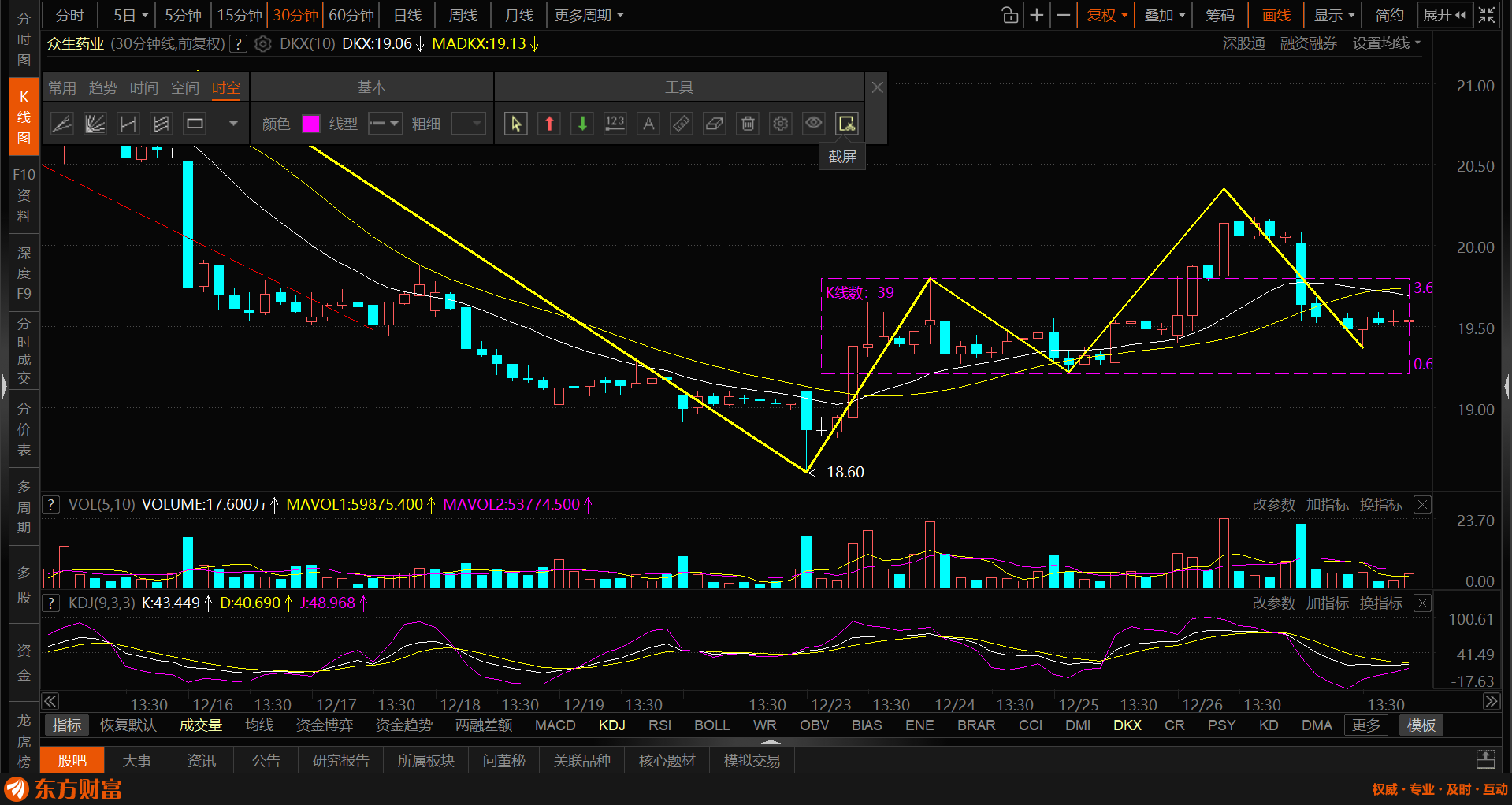Image resolution: width=1512 pixels, height=805 pixels.
Task: Select the parallel channel drawing tool
Action: [161, 124]
